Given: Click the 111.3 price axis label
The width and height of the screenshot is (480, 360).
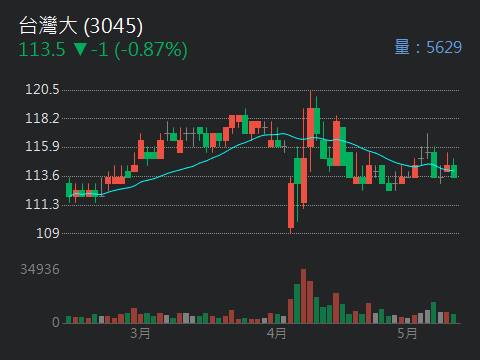Looking at the screenshot, I should pyautogui.click(x=42, y=204).
